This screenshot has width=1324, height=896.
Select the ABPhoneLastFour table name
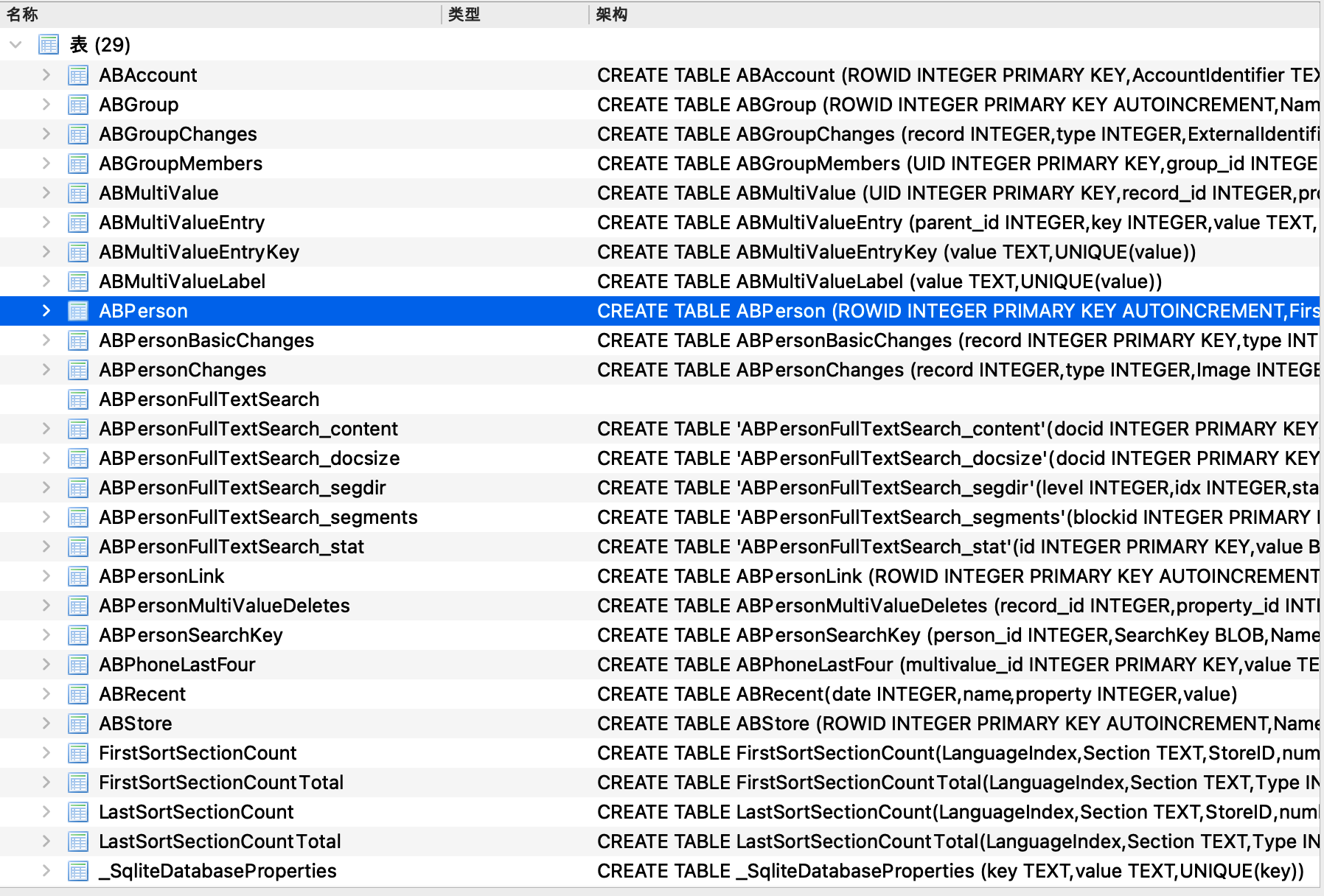(177, 665)
